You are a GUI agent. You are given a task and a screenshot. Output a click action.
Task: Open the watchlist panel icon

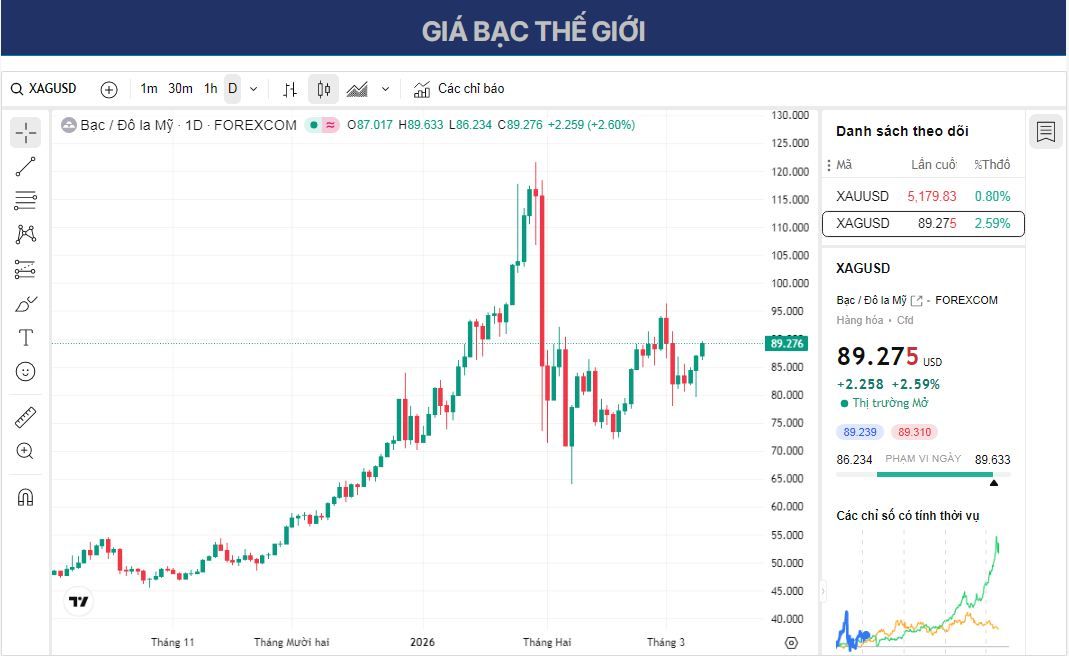(1045, 132)
